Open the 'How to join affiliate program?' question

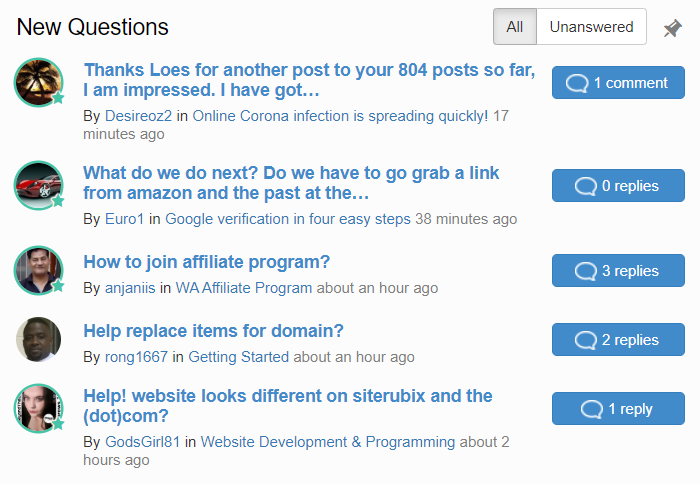[x=206, y=262]
